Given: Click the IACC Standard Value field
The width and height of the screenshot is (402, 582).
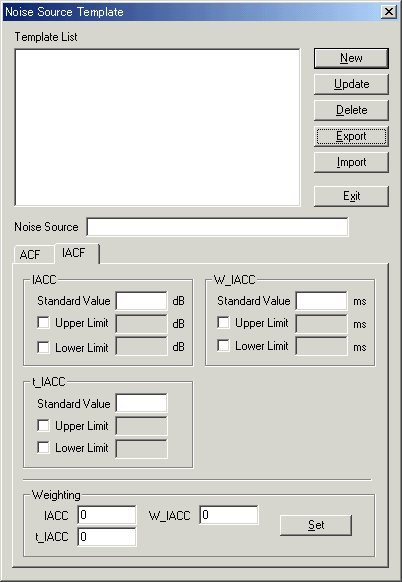Looking at the screenshot, I should coord(141,301).
